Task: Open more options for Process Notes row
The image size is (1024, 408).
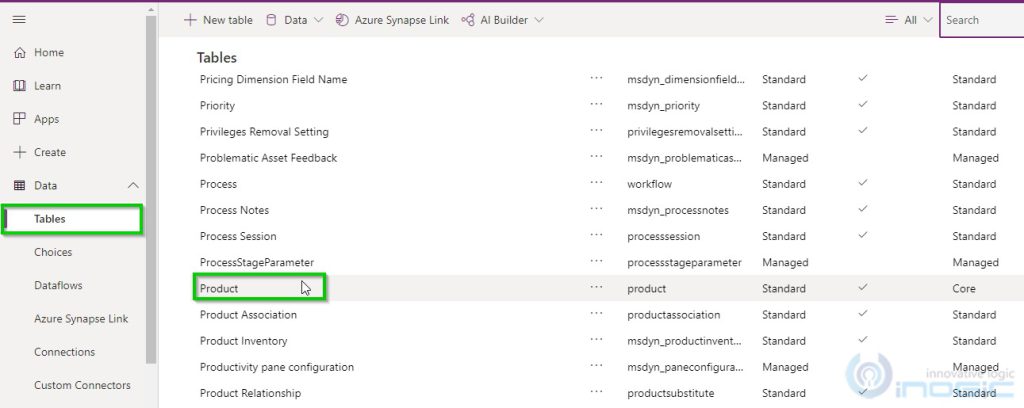Action: 597,210
